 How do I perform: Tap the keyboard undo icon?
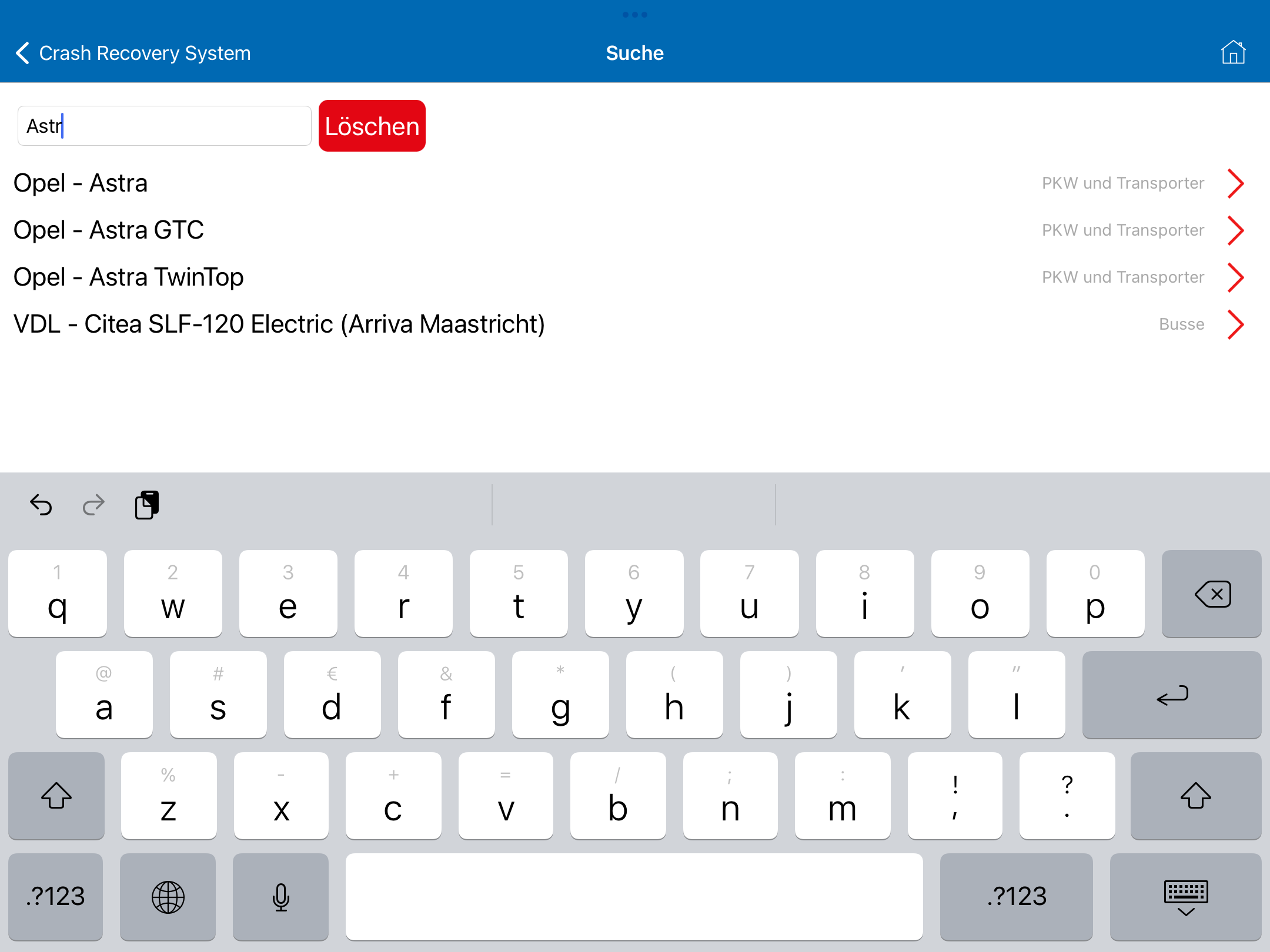pos(41,505)
